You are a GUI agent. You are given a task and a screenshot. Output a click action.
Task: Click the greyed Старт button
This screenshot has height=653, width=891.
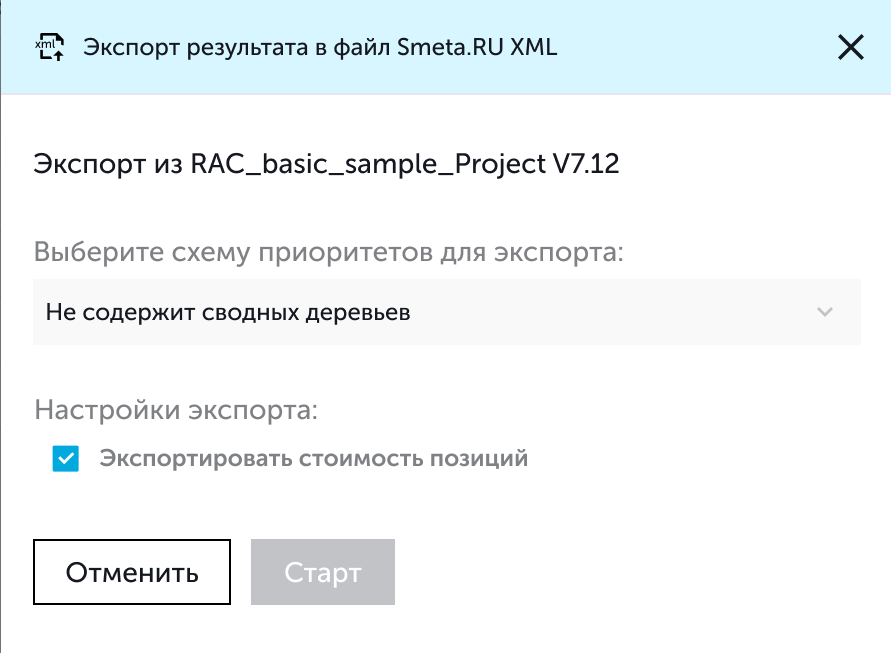322,573
